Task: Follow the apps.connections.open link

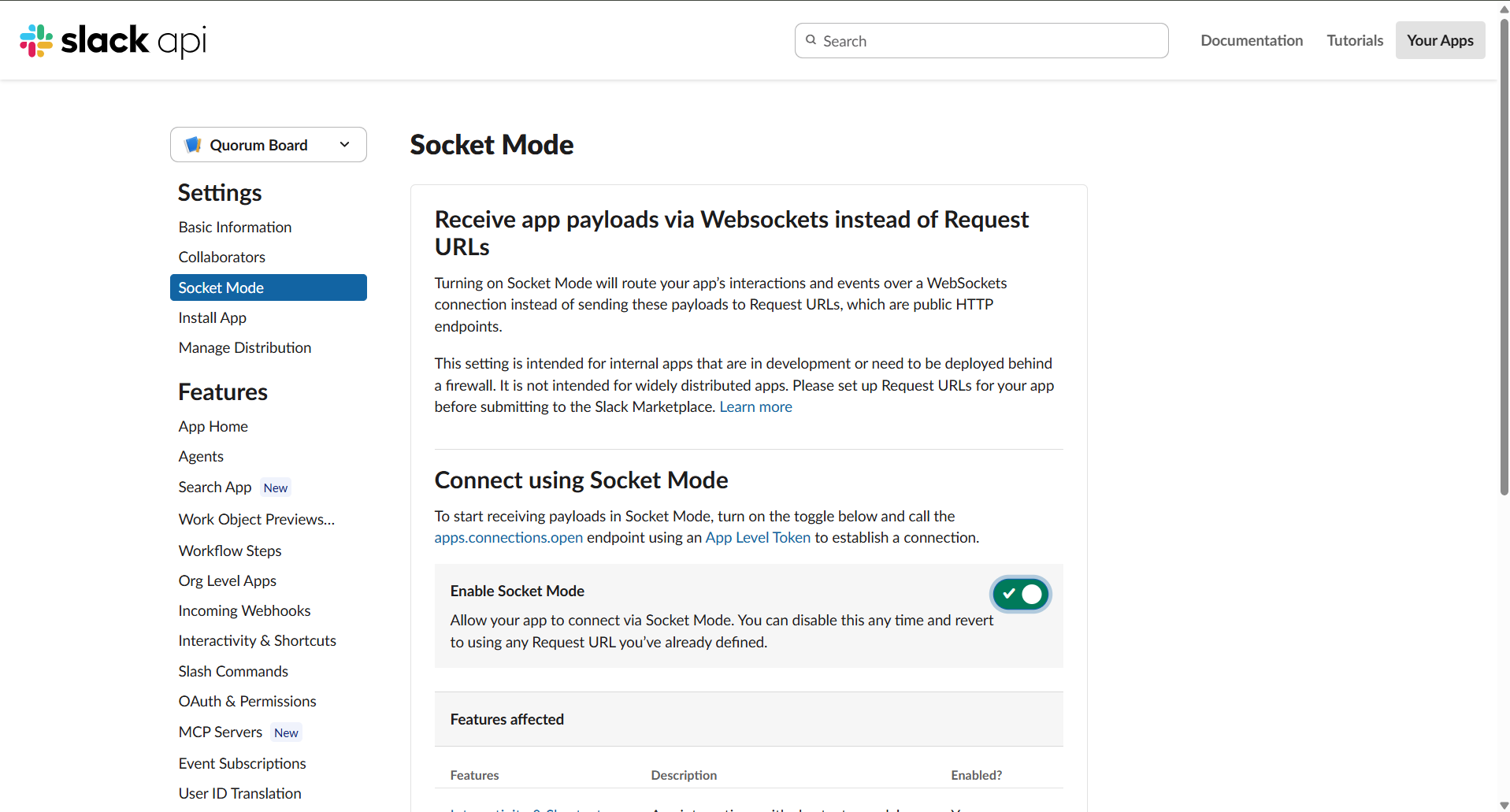Action: [509, 537]
